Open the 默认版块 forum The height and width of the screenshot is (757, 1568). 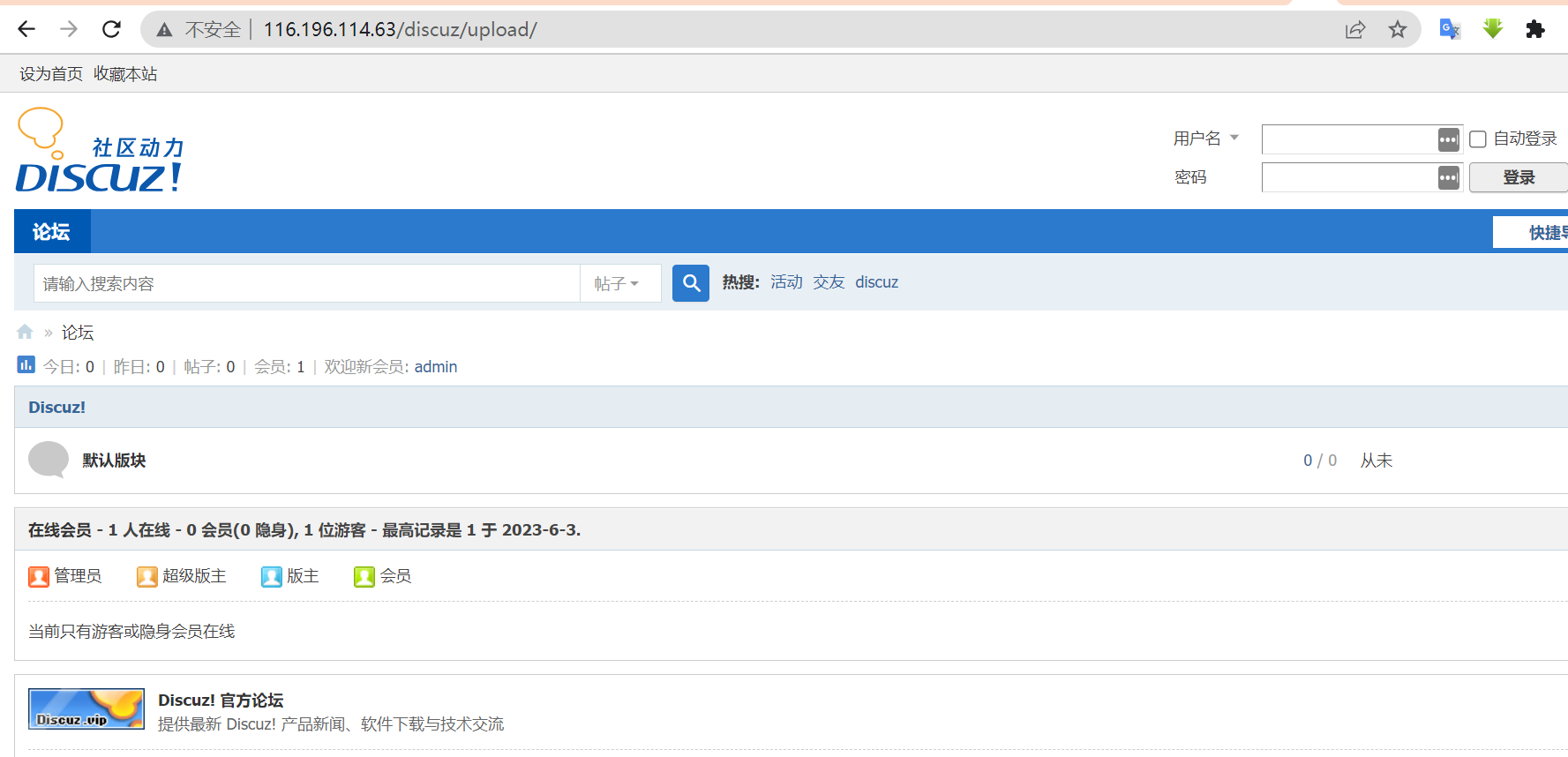tap(114, 461)
